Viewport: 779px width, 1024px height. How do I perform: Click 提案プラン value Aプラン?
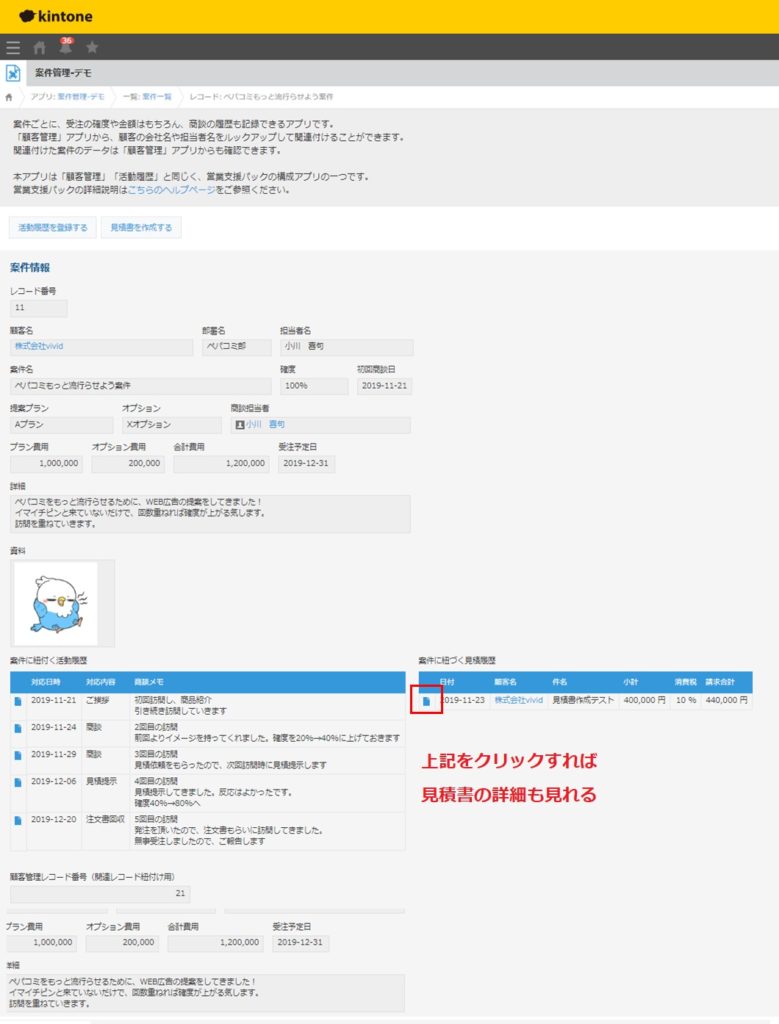coord(61,424)
